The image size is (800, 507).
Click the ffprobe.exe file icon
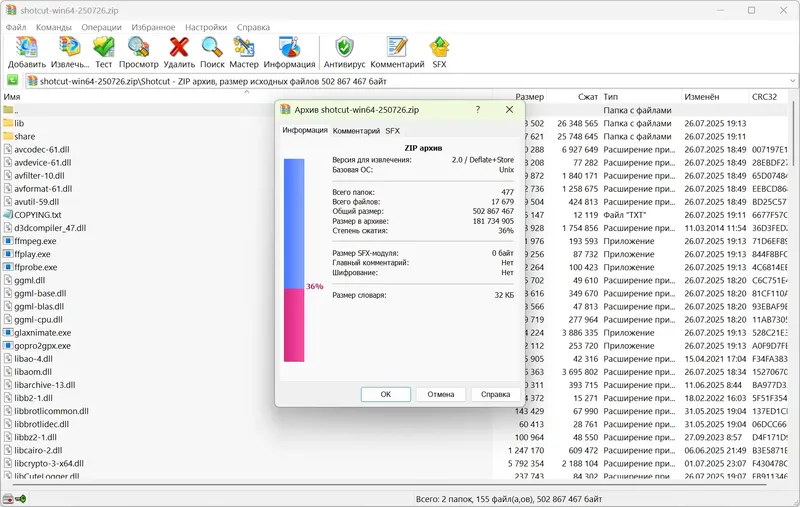(x=8, y=267)
